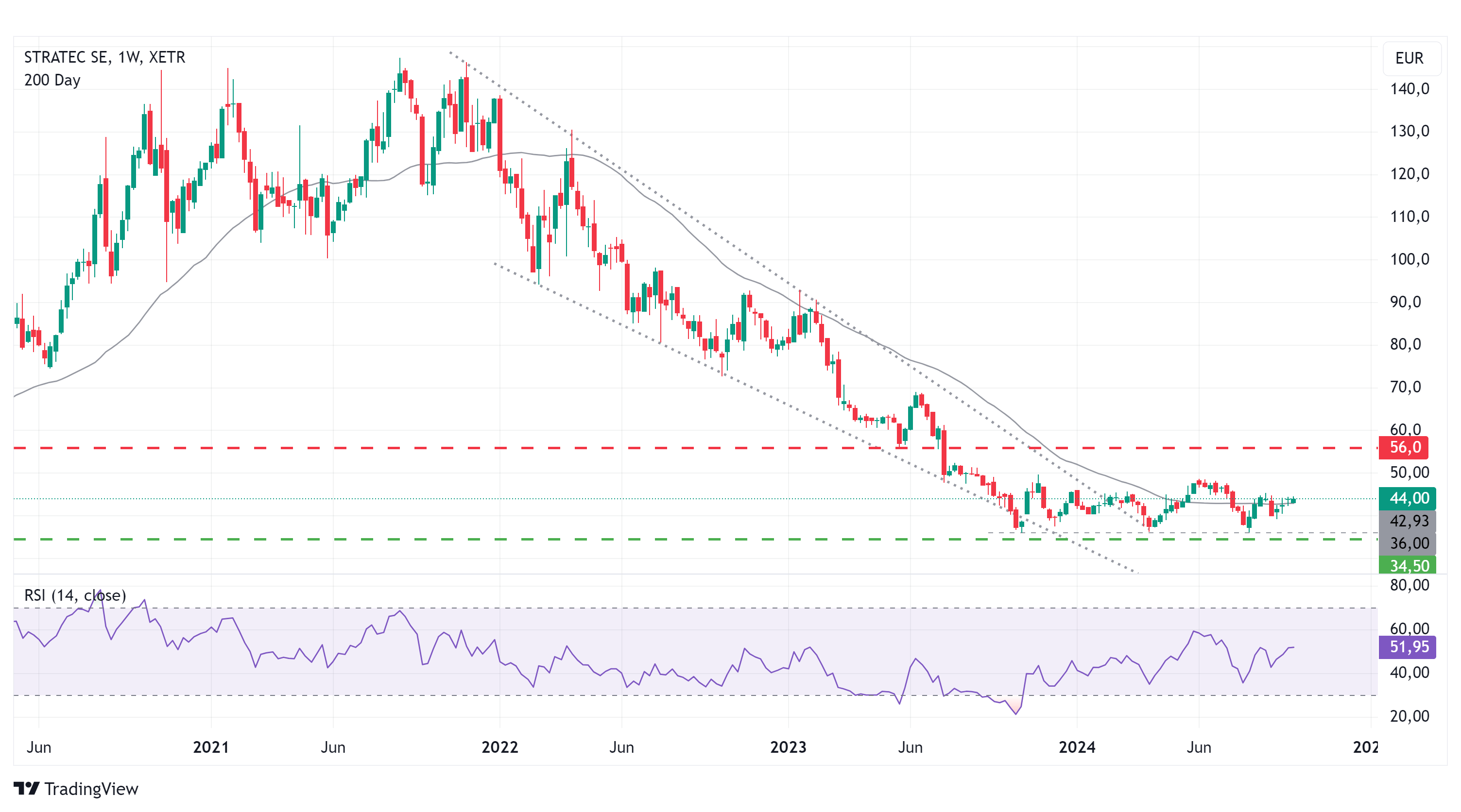
Task: Click the 110,0 price axis value
Action: tap(1409, 217)
